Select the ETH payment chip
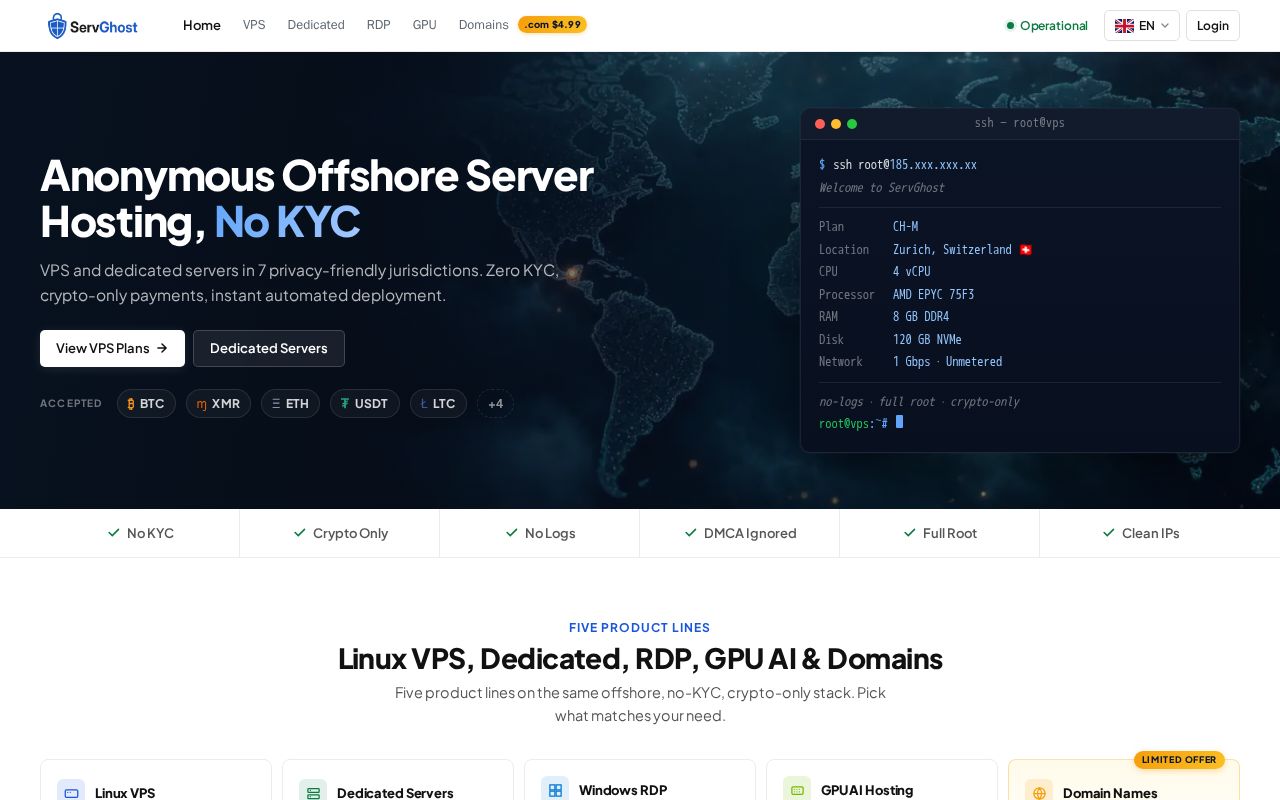 coord(290,404)
